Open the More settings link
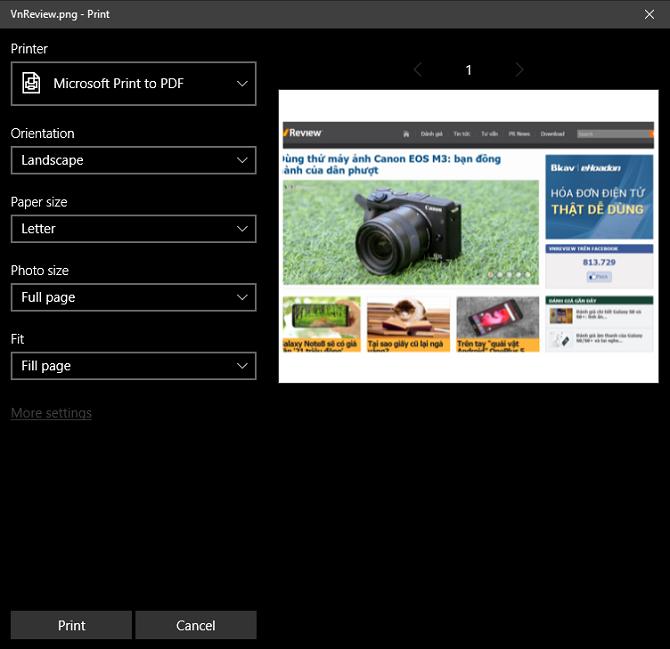Image resolution: width=670 pixels, height=649 pixels. [x=51, y=413]
